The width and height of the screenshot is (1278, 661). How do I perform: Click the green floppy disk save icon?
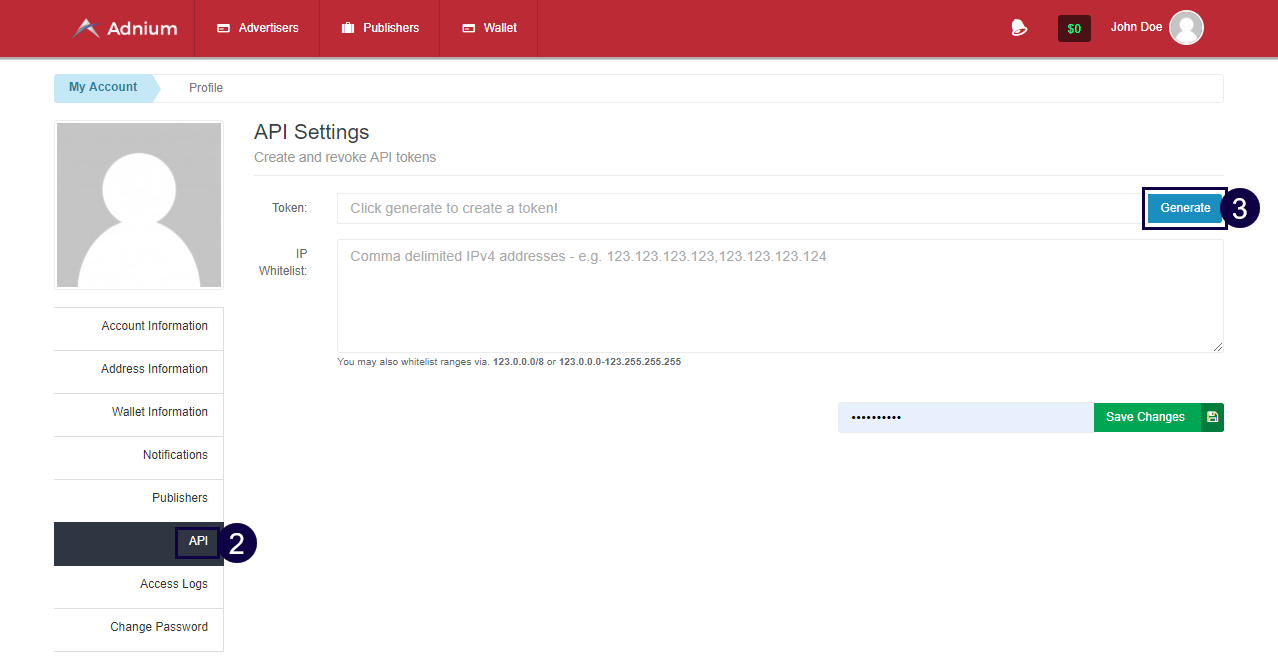coord(1212,417)
